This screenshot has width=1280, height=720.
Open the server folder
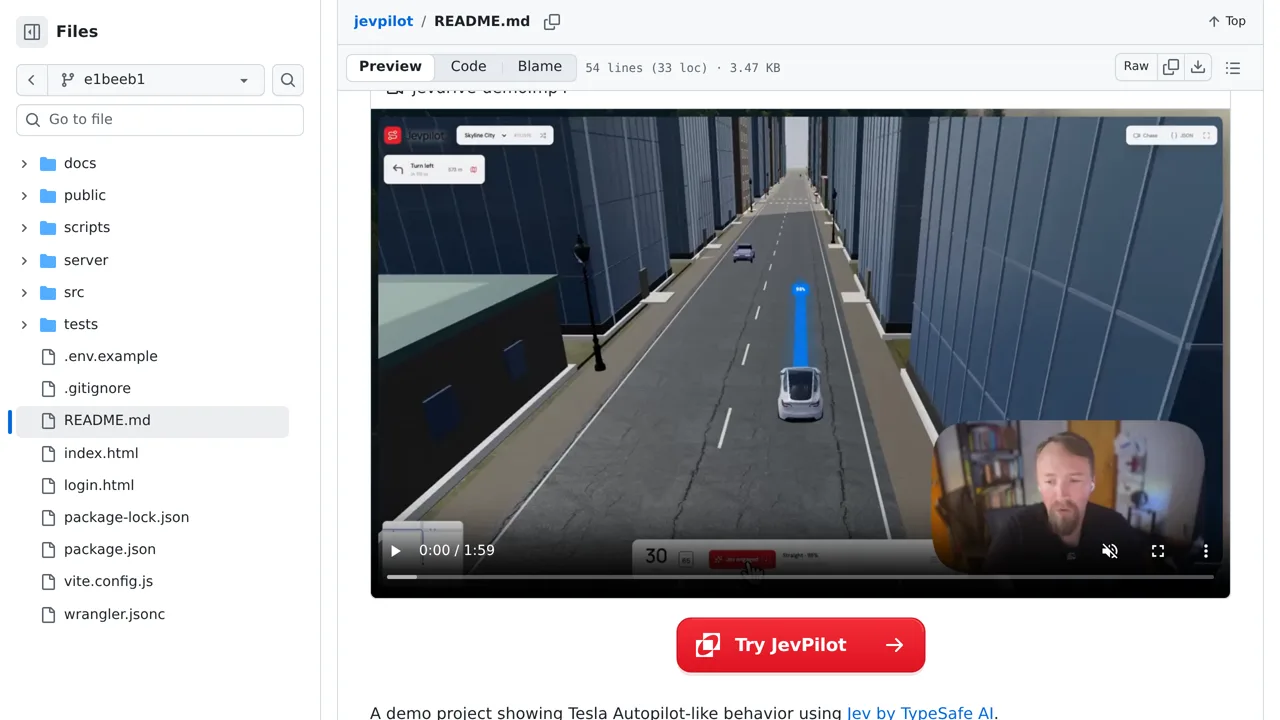coord(86,260)
